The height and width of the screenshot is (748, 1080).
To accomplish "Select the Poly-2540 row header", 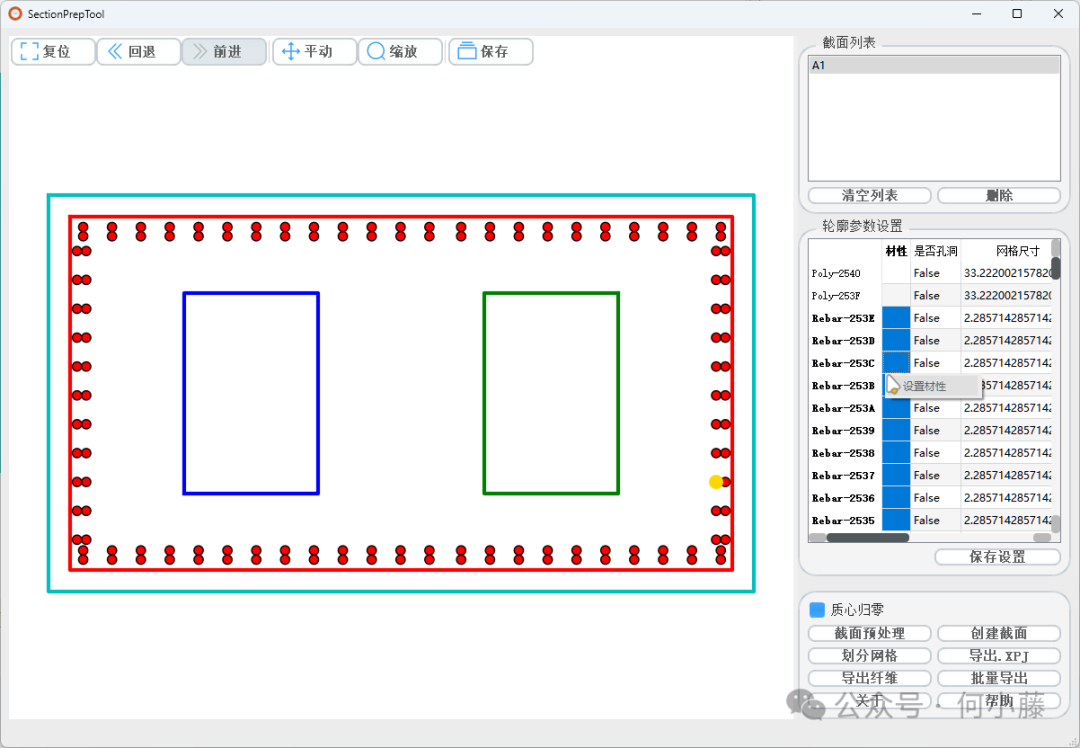I will coord(845,273).
